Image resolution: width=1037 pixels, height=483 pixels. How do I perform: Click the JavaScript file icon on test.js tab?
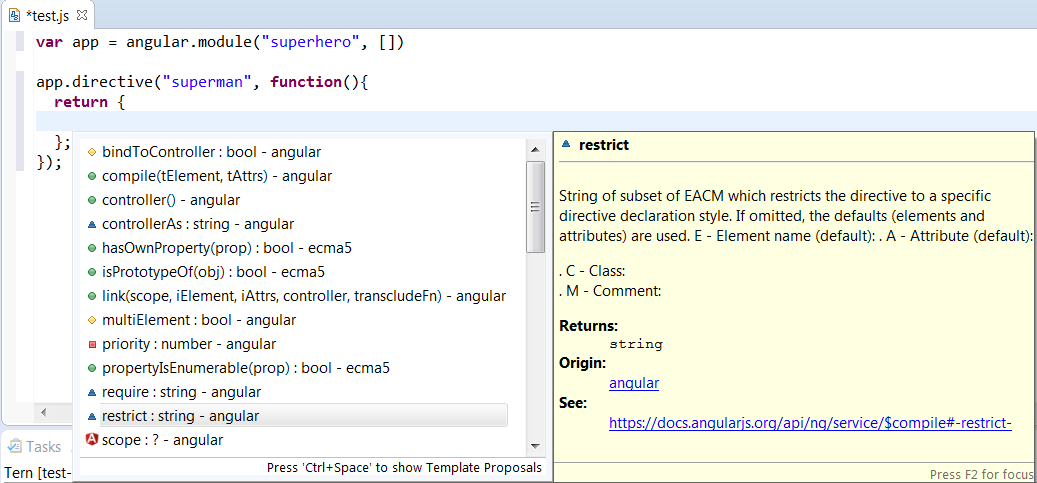15,15
